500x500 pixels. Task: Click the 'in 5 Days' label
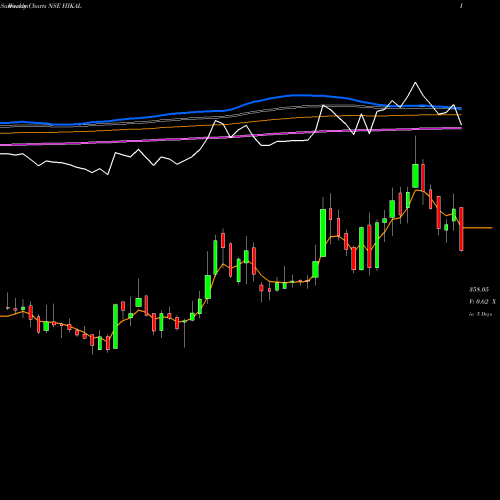click(480, 314)
